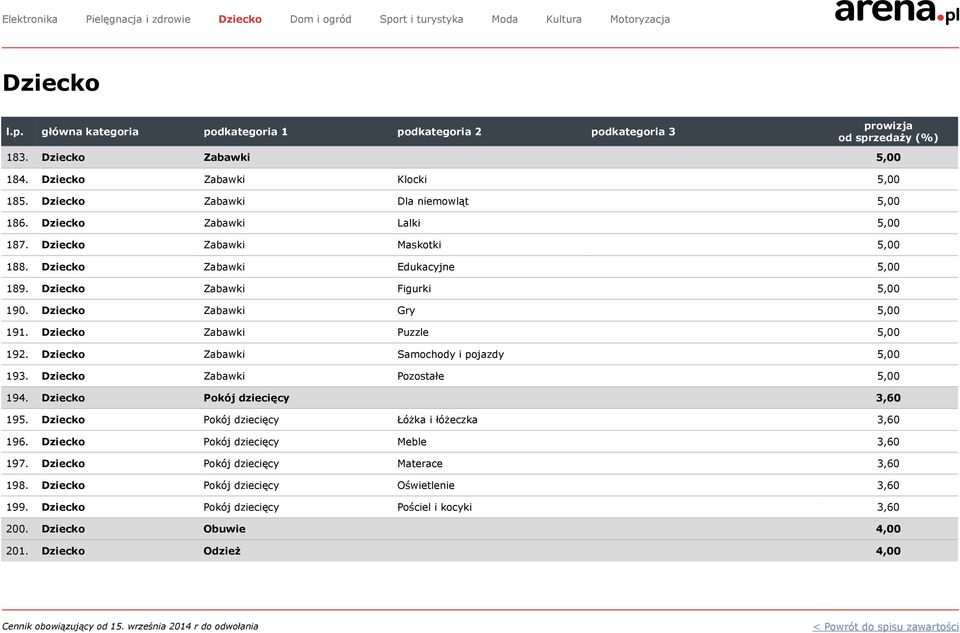Open Pielęgnacja i zdrowie category

coord(138,19)
